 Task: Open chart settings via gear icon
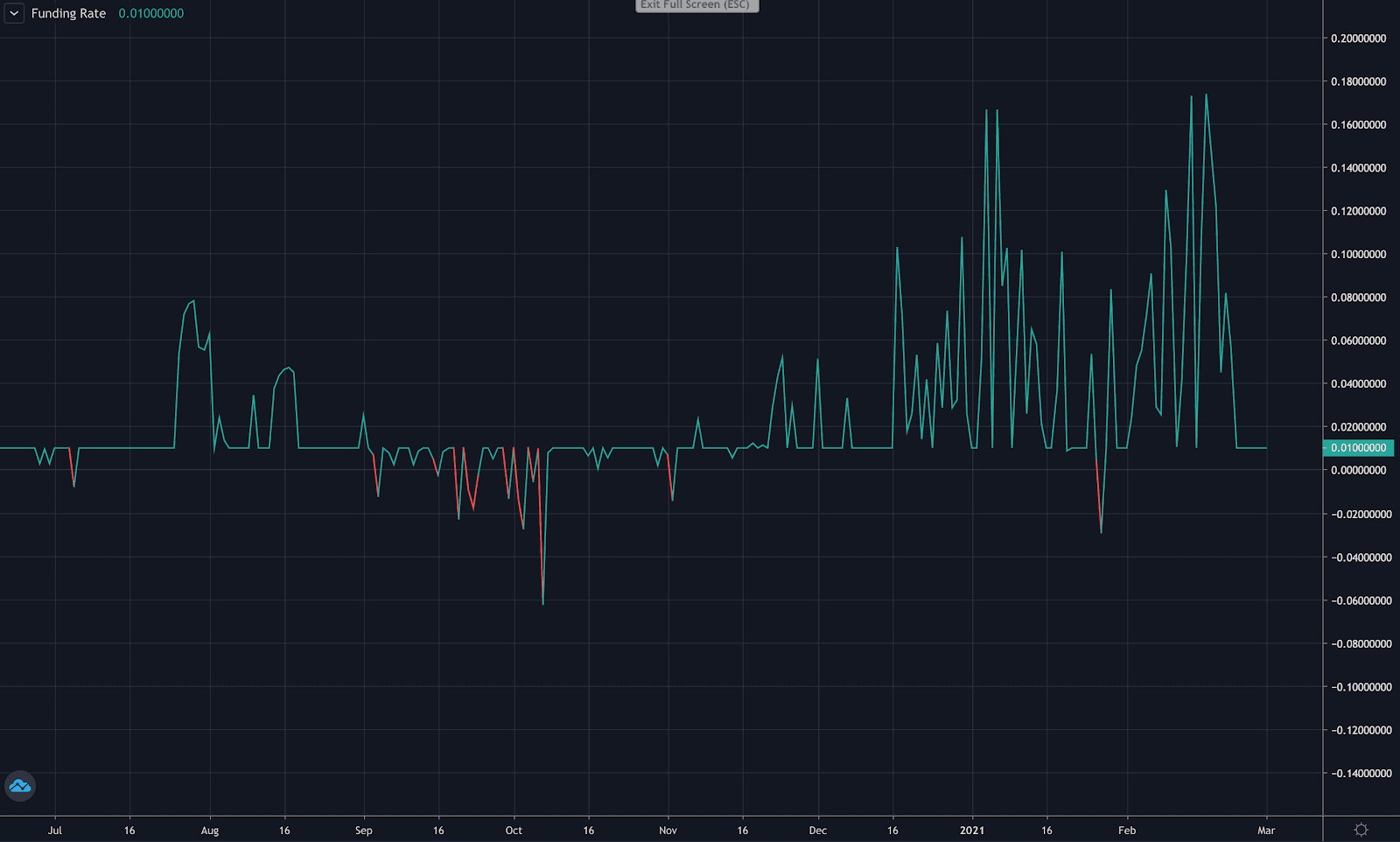[x=1361, y=829]
